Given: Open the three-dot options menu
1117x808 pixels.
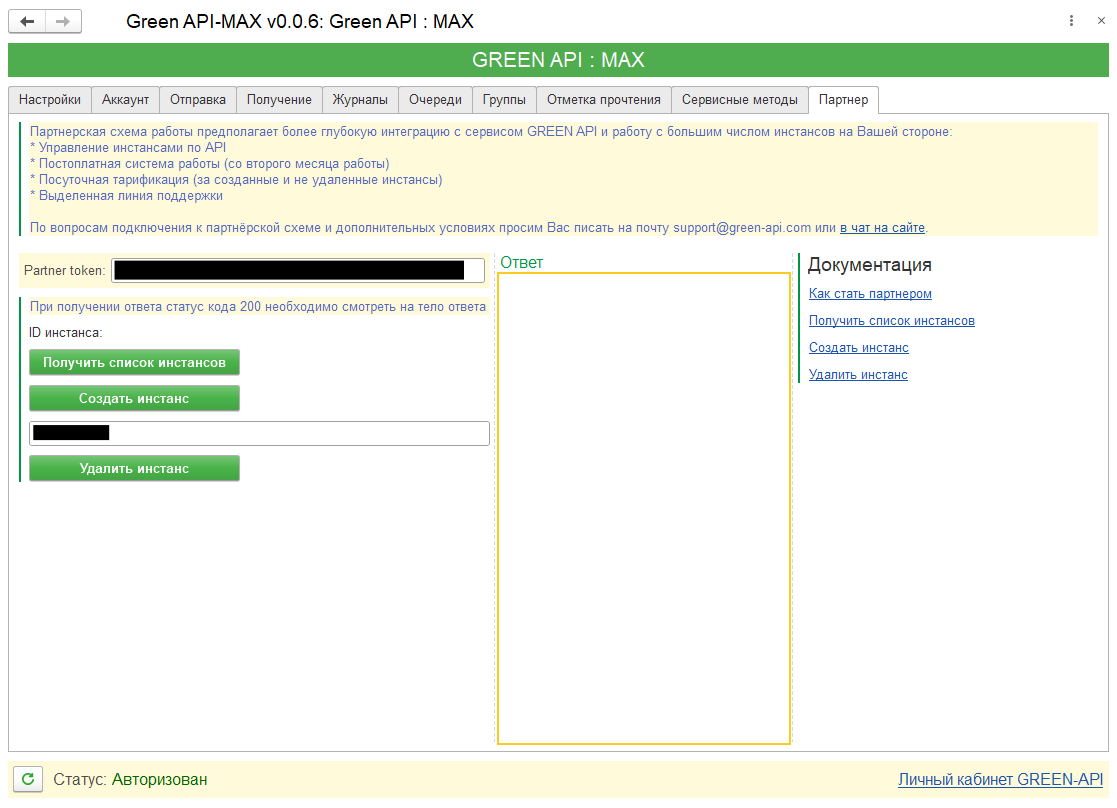Looking at the screenshot, I should click(x=1071, y=21).
